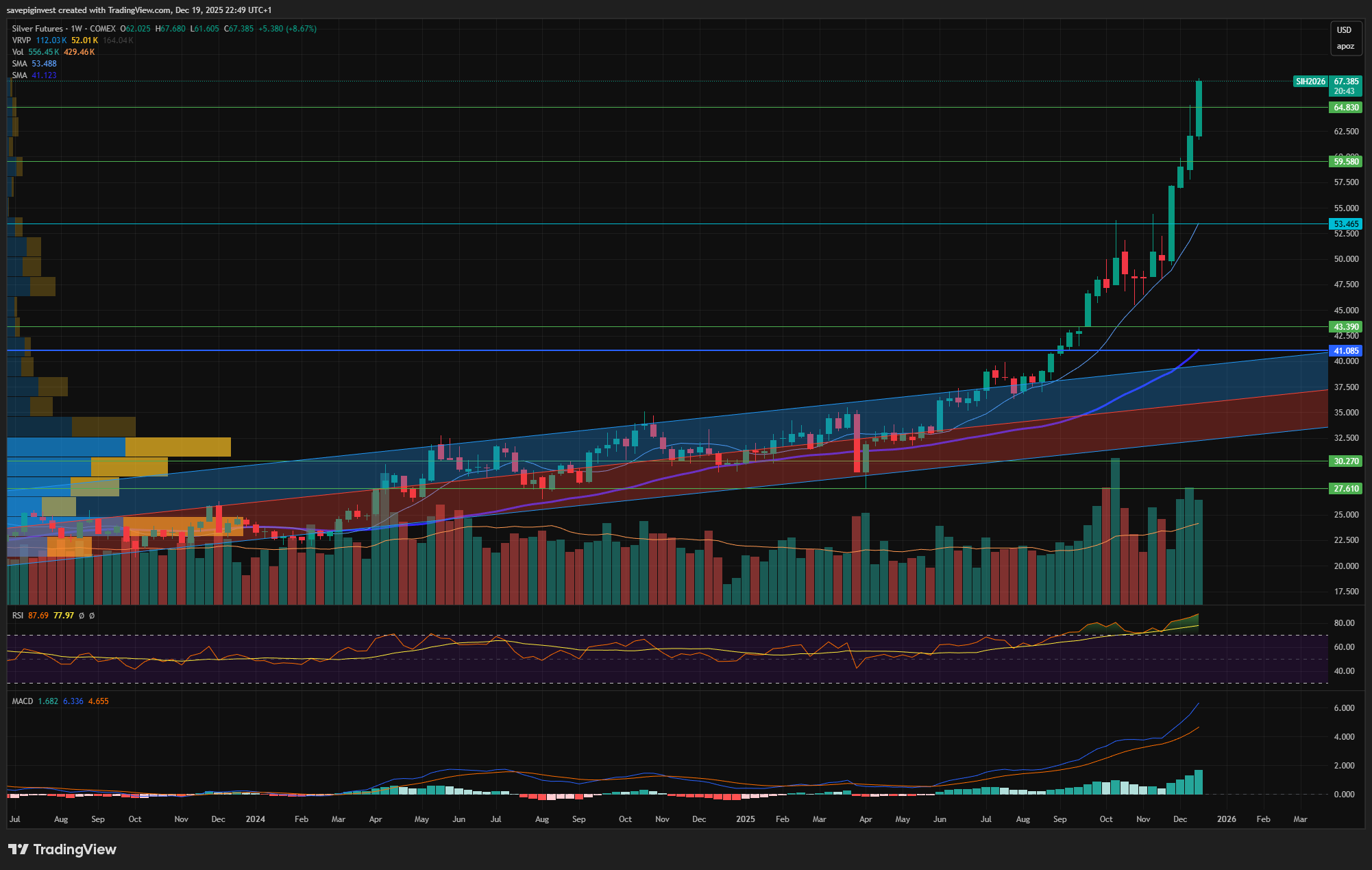1372x870 pixels.
Task: Click the TradingView logo icon
Action: [x=19, y=849]
